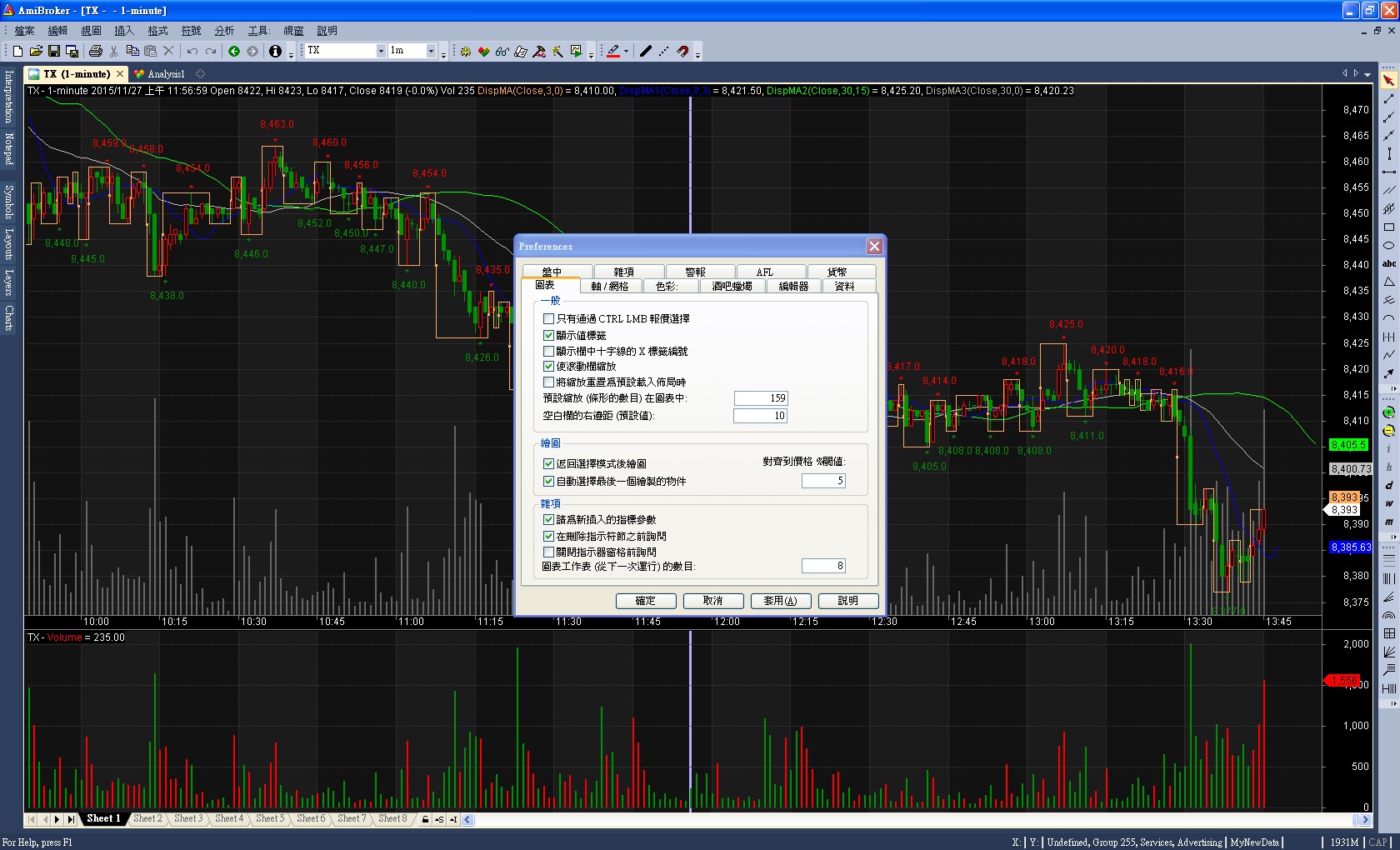Click the Quick Review glasses icon
The width and height of the screenshot is (1400, 850).
tap(502, 52)
